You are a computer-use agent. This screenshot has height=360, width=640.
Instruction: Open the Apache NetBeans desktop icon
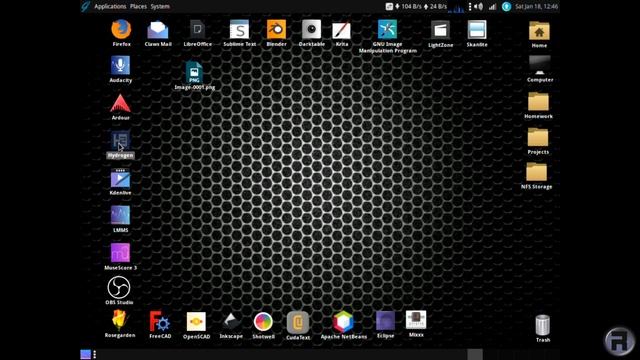tap(343, 322)
